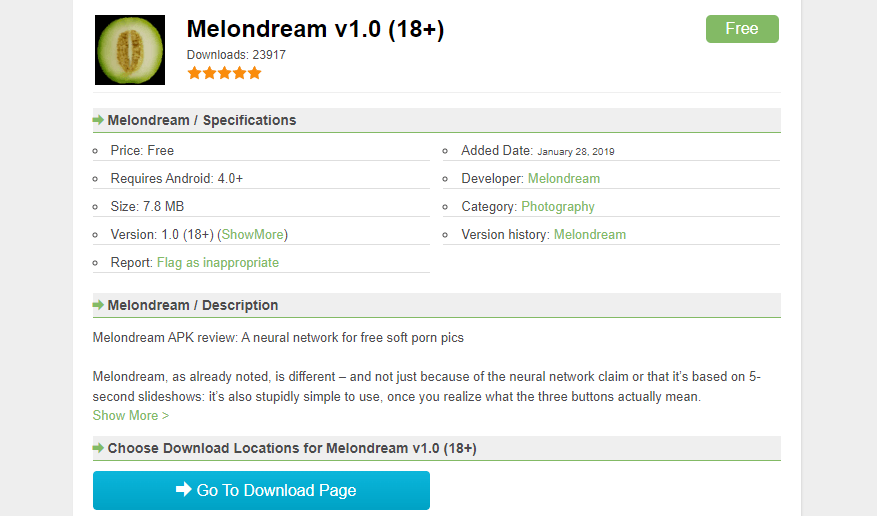Click the melon app thumbnail image
This screenshot has height=516, width=877.
pyautogui.click(x=130, y=50)
